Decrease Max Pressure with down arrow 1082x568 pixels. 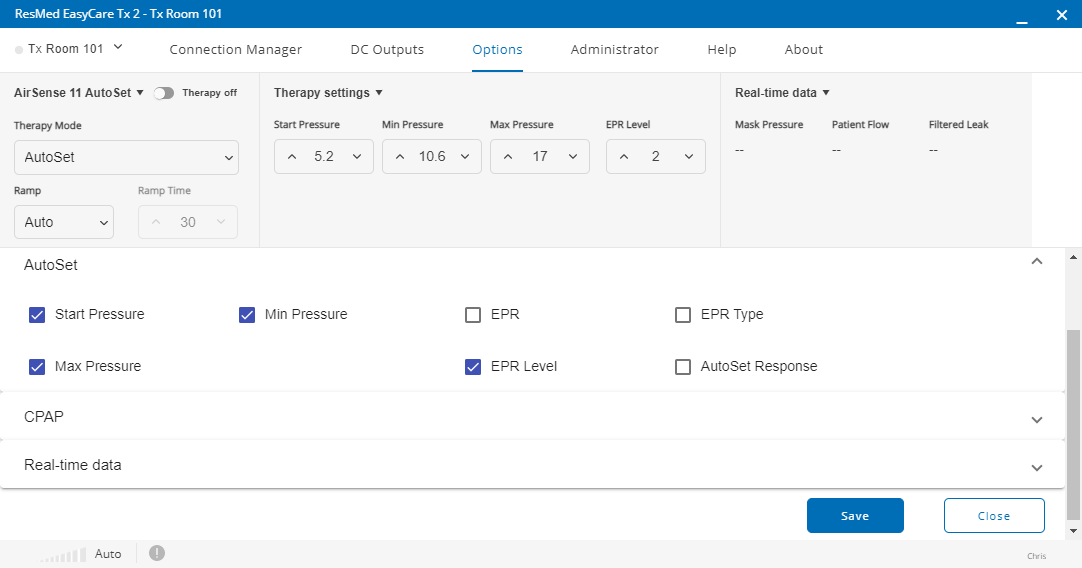click(573, 157)
